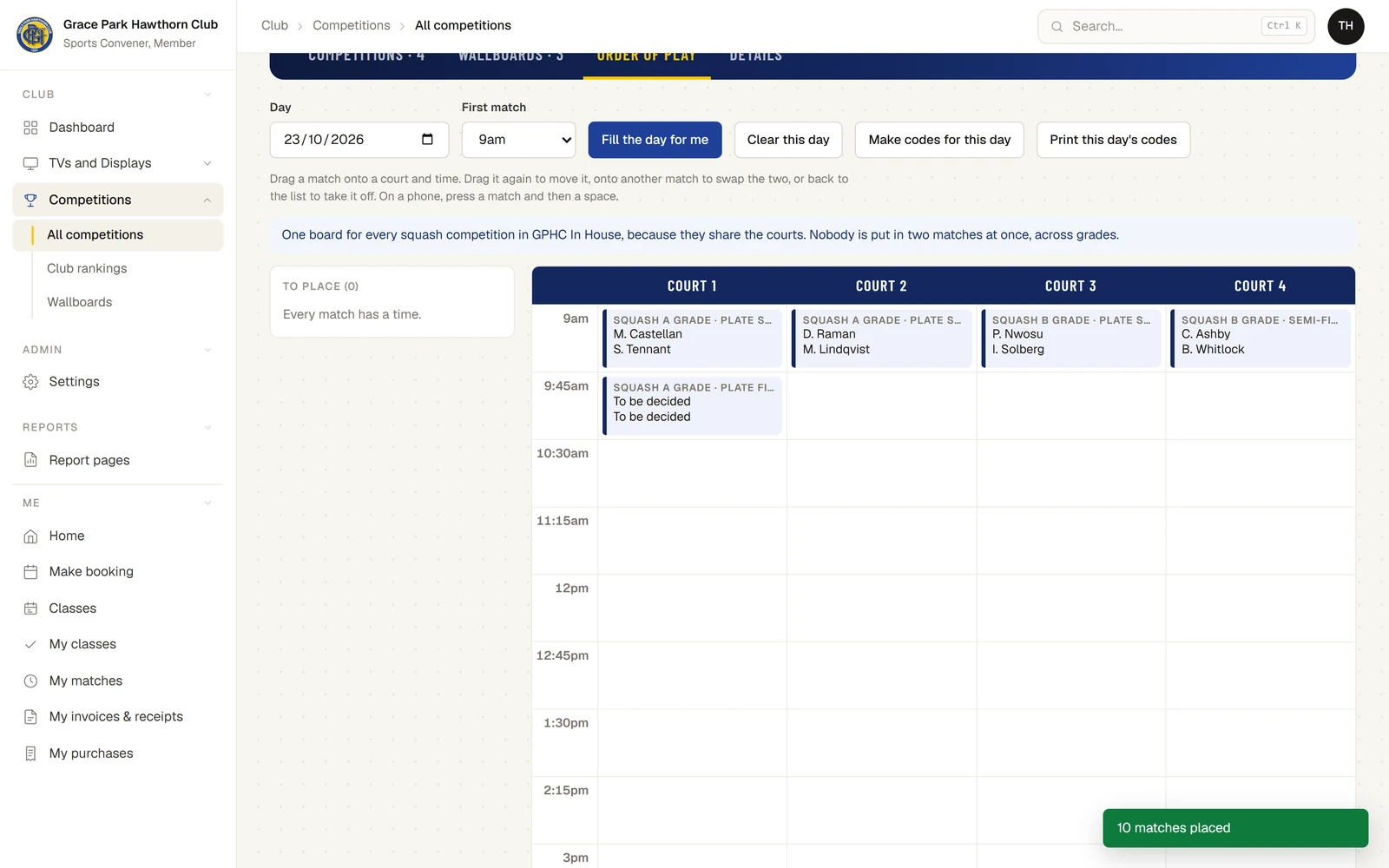The width and height of the screenshot is (1389, 868).
Task: Click the Competitions trophy icon
Action: coord(30,200)
